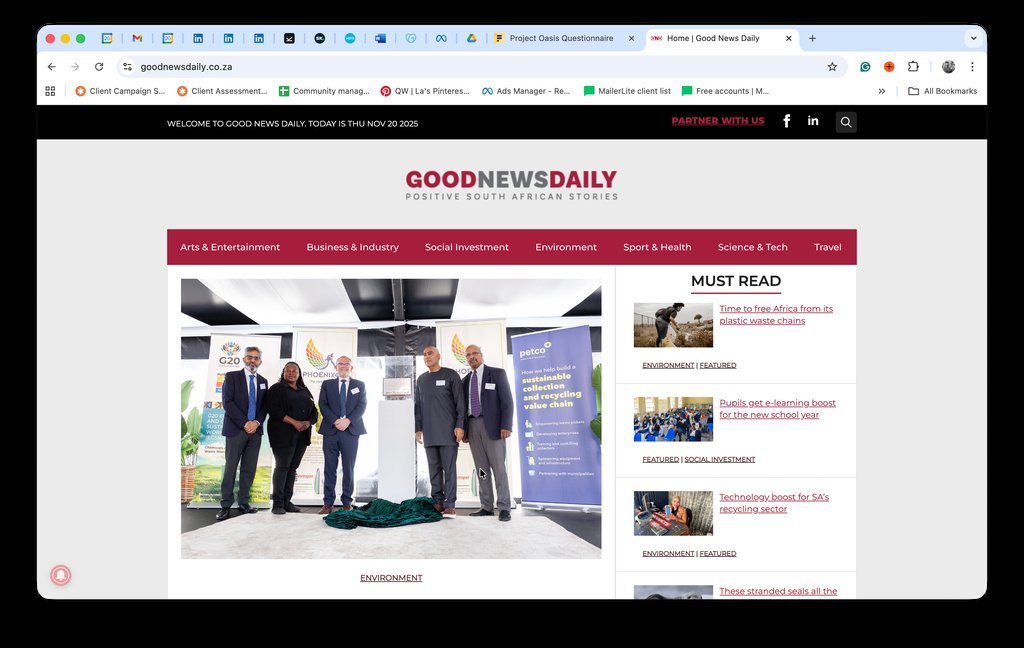Open 'These stranded seals' article link
The width and height of the screenshot is (1024, 648).
(778, 591)
